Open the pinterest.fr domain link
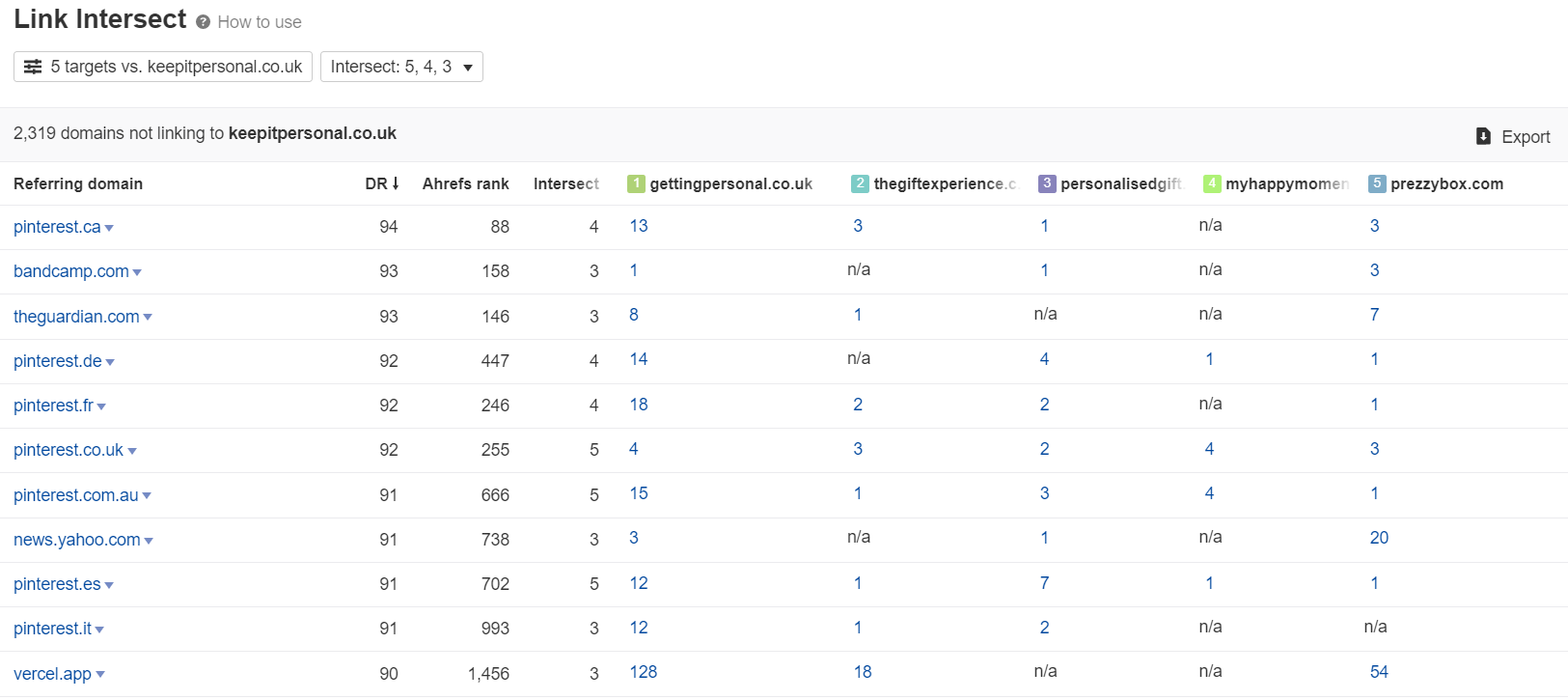Screen dimensions: 1568x700 [53, 406]
